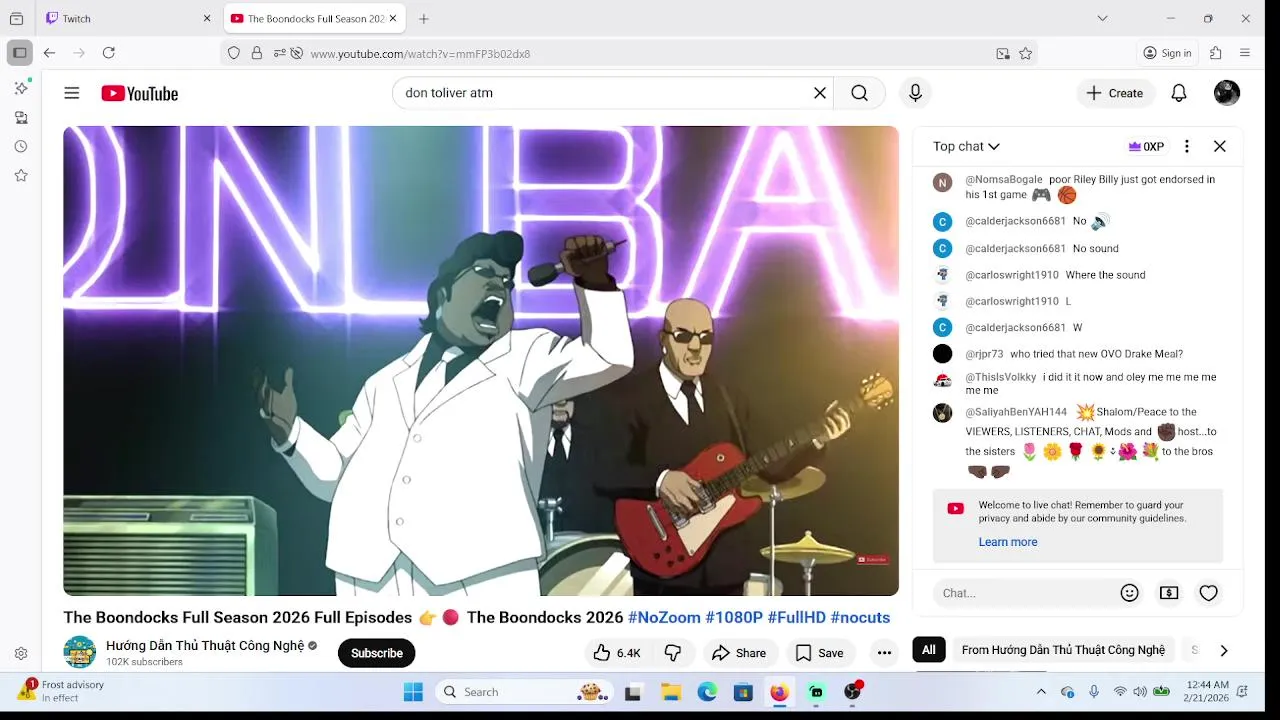This screenshot has width=1280, height=720.
Task: Expand the Top chat dropdown
Action: point(966,146)
